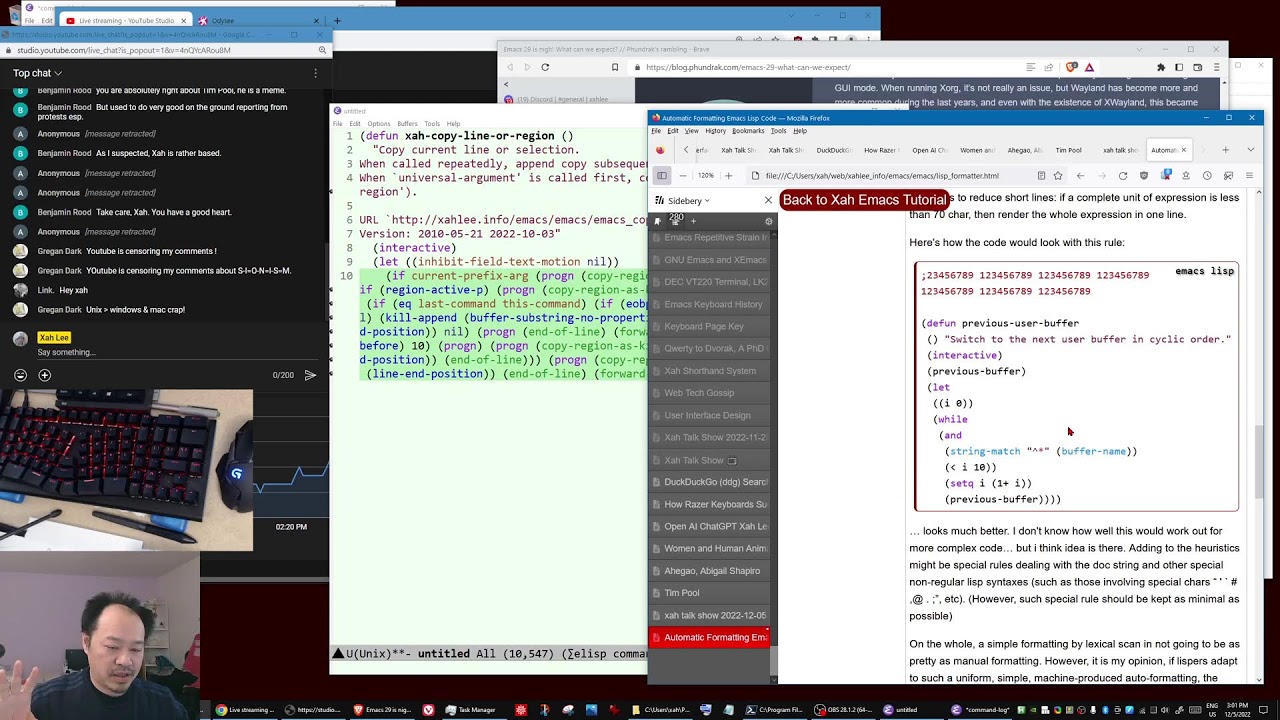Screen dimensions: 1280x720
Task: Go back using Firefox back arrow
Action: (x=1080, y=176)
